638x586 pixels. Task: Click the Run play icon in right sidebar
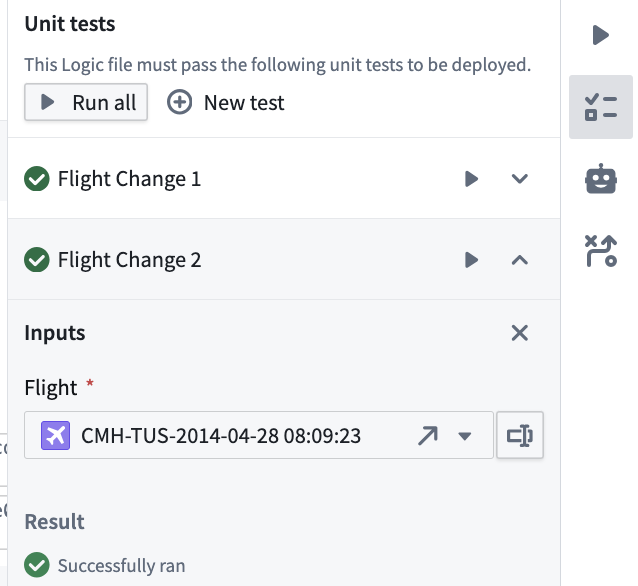point(601,35)
